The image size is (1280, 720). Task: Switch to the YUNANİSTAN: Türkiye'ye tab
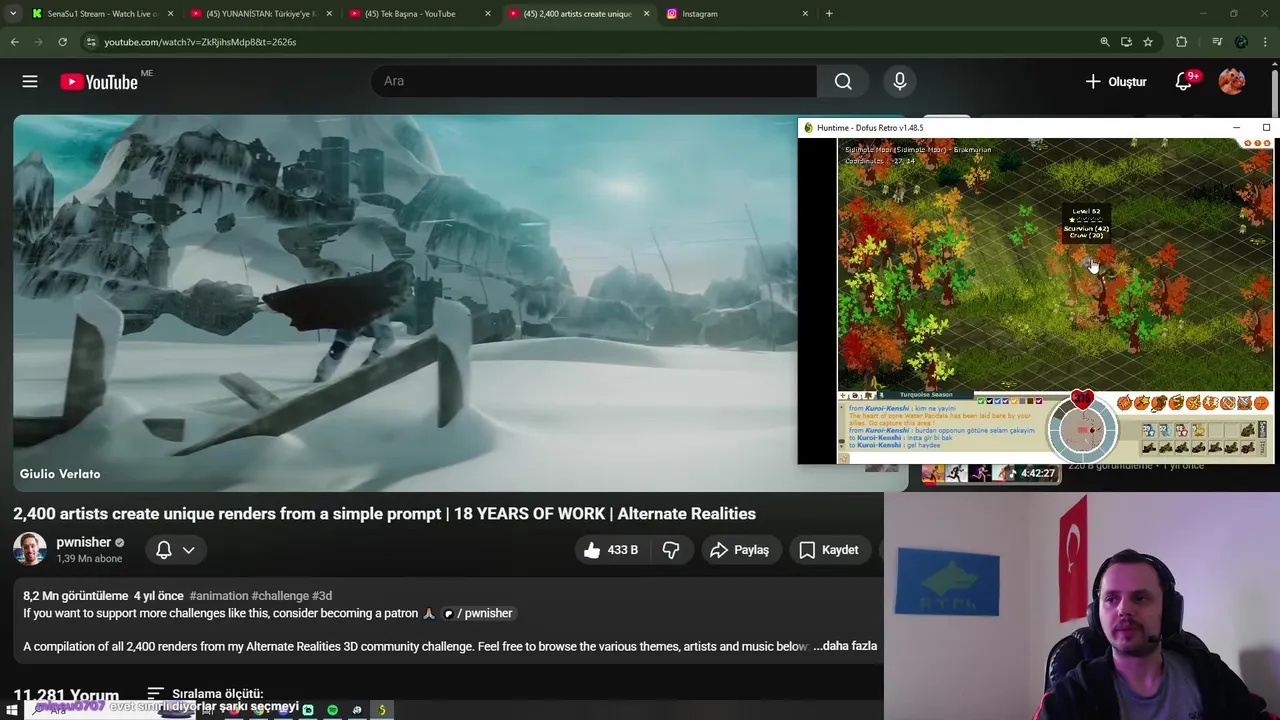point(262,14)
